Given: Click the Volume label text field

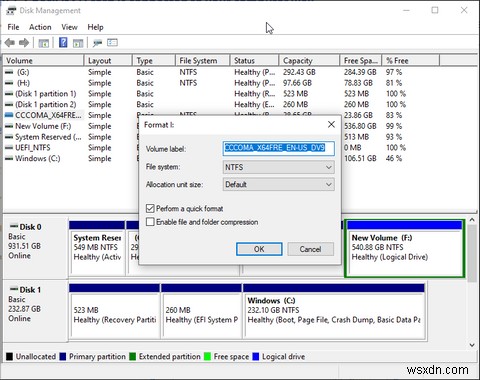Looking at the screenshot, I should pyautogui.click(x=278, y=148).
